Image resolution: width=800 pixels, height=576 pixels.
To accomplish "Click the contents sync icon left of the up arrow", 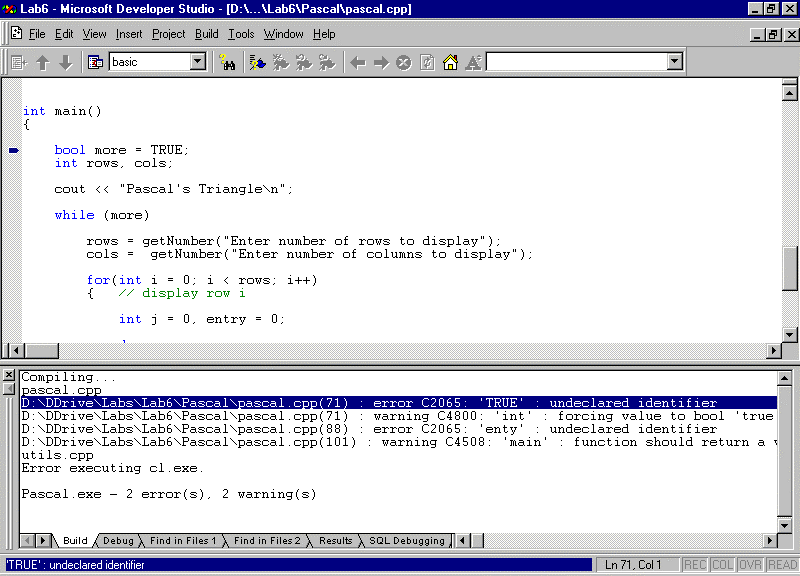I will point(19,62).
